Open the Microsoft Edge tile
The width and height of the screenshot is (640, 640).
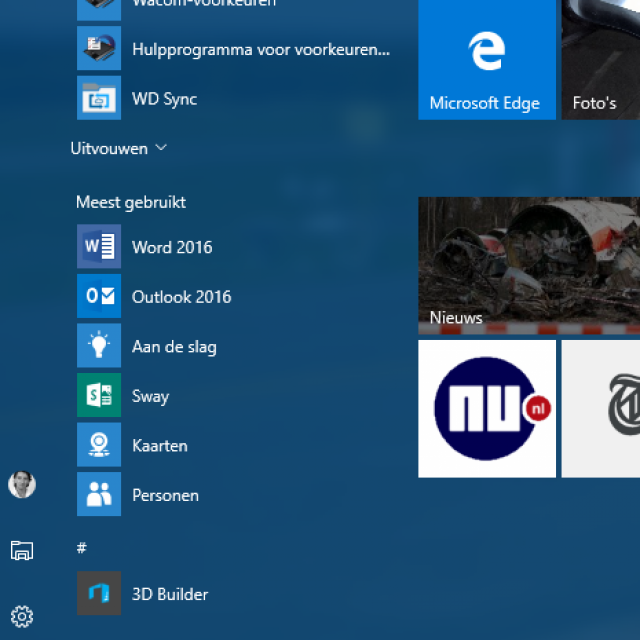(x=486, y=60)
